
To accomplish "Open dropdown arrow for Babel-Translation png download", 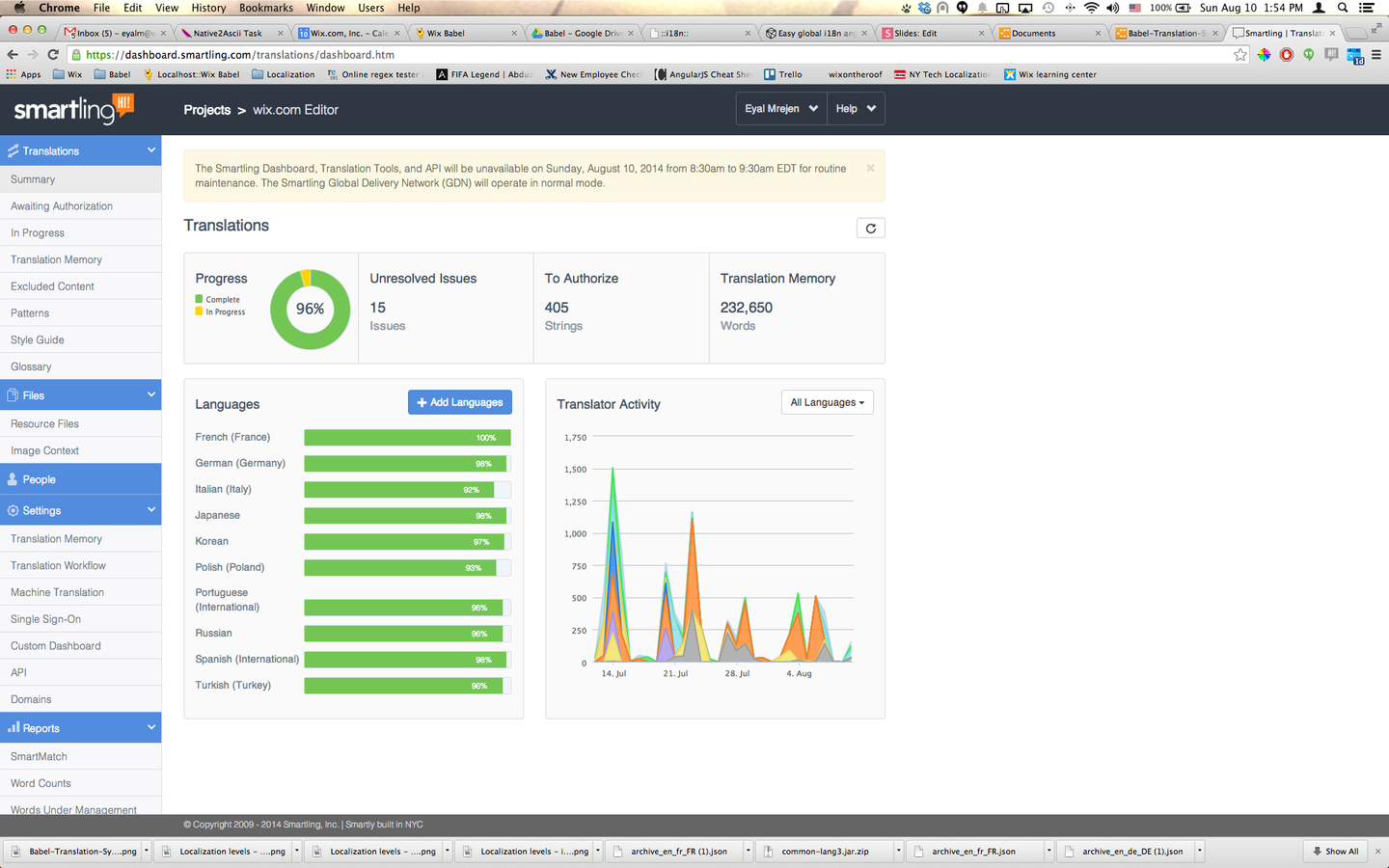I will (x=147, y=852).
